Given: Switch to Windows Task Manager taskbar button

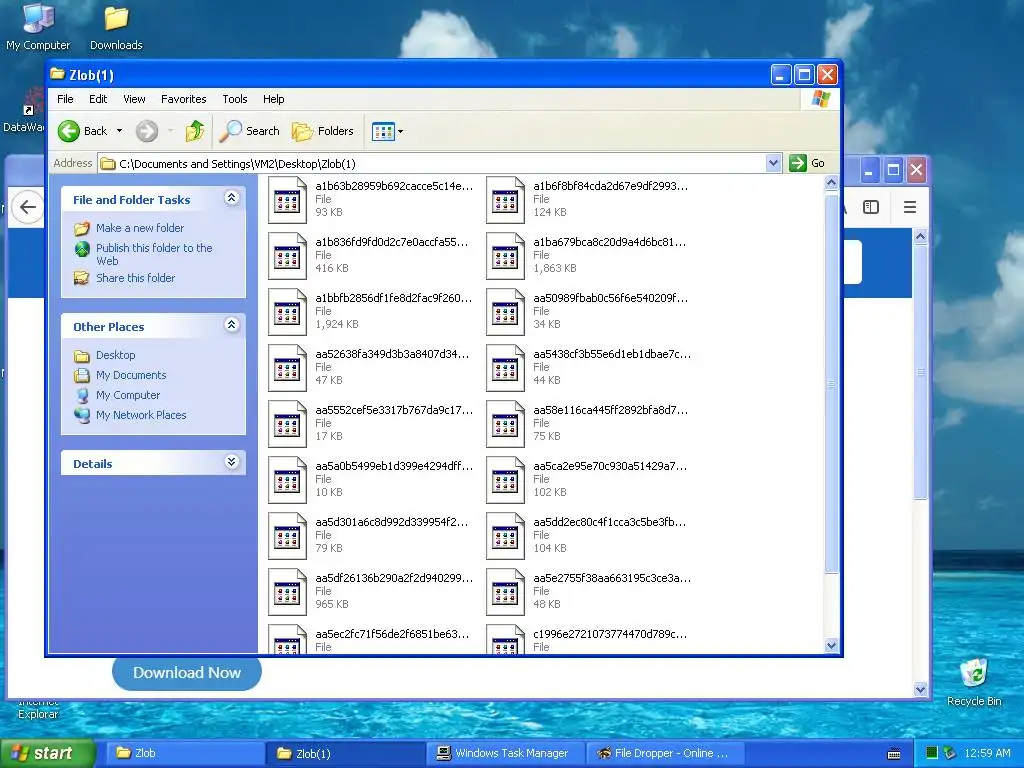Looking at the screenshot, I should 507,754.
